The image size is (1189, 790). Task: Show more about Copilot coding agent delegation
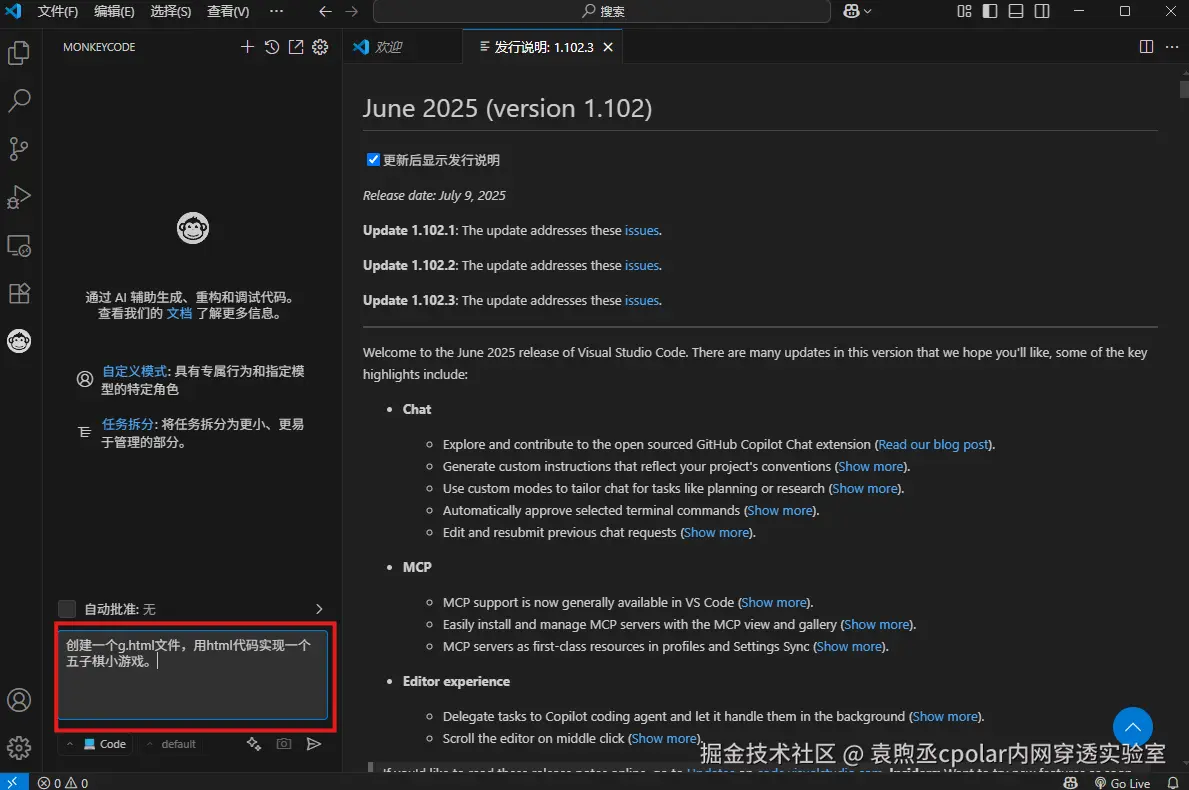(x=946, y=716)
